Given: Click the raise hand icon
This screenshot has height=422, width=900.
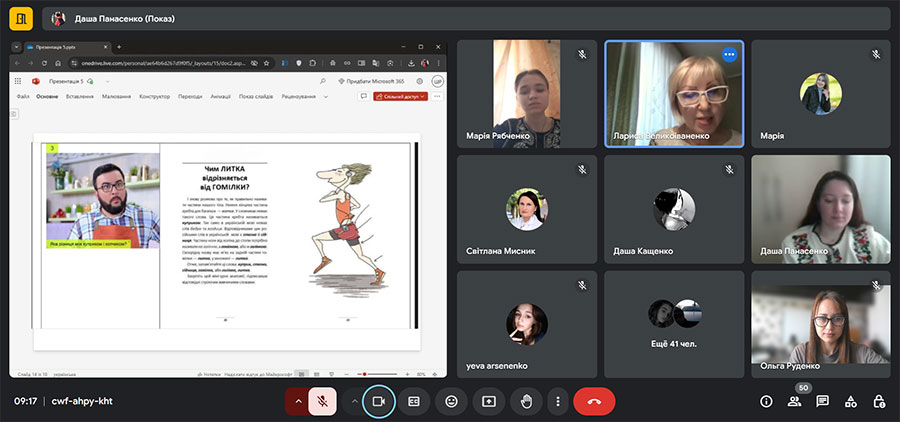Looking at the screenshot, I should tap(526, 401).
